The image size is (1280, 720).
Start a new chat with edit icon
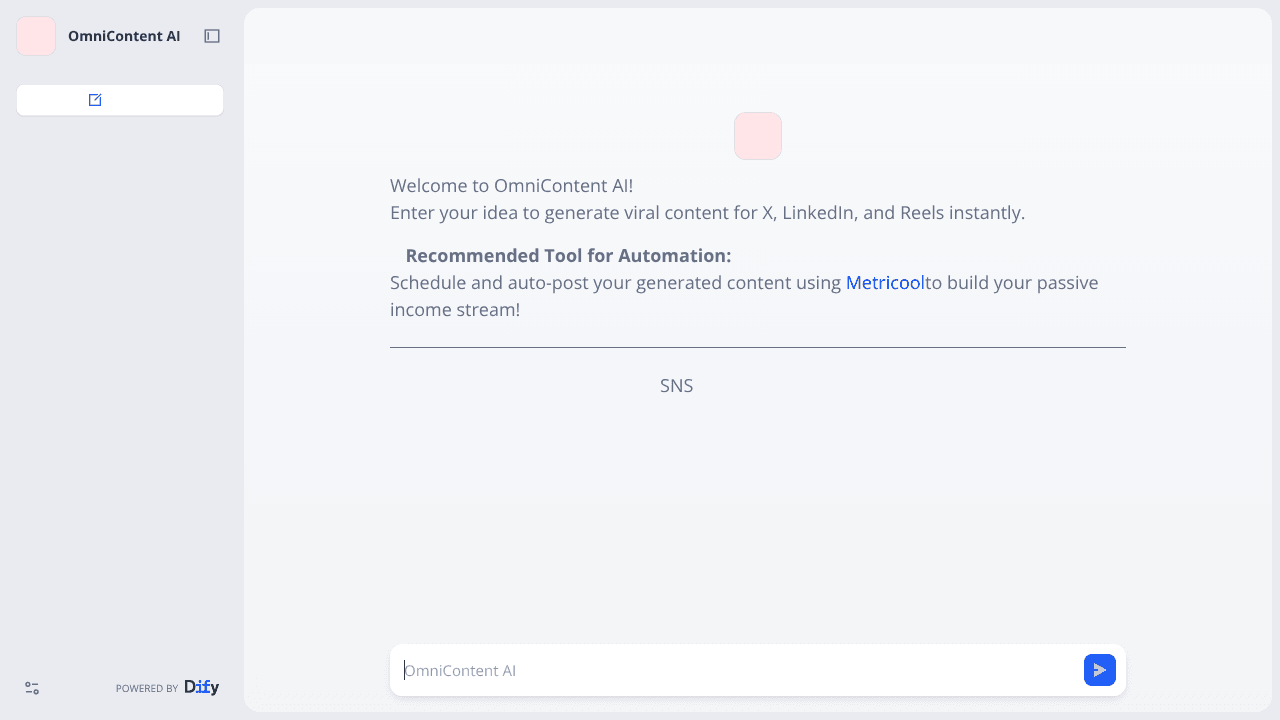point(120,100)
